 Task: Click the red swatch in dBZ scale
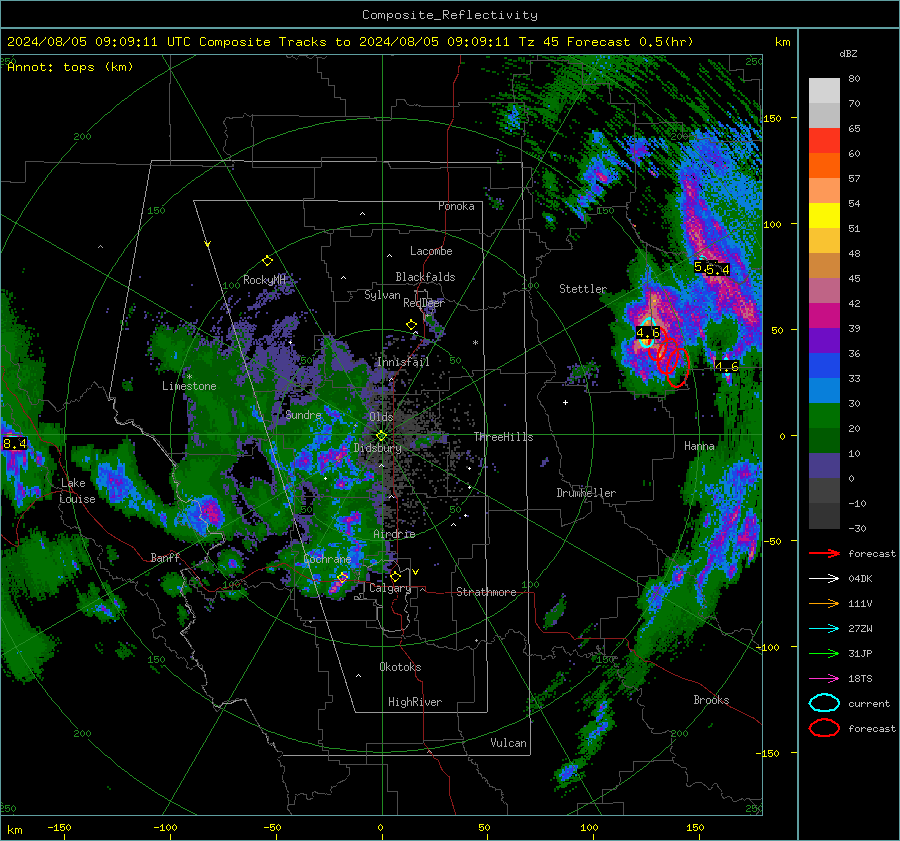(x=824, y=141)
